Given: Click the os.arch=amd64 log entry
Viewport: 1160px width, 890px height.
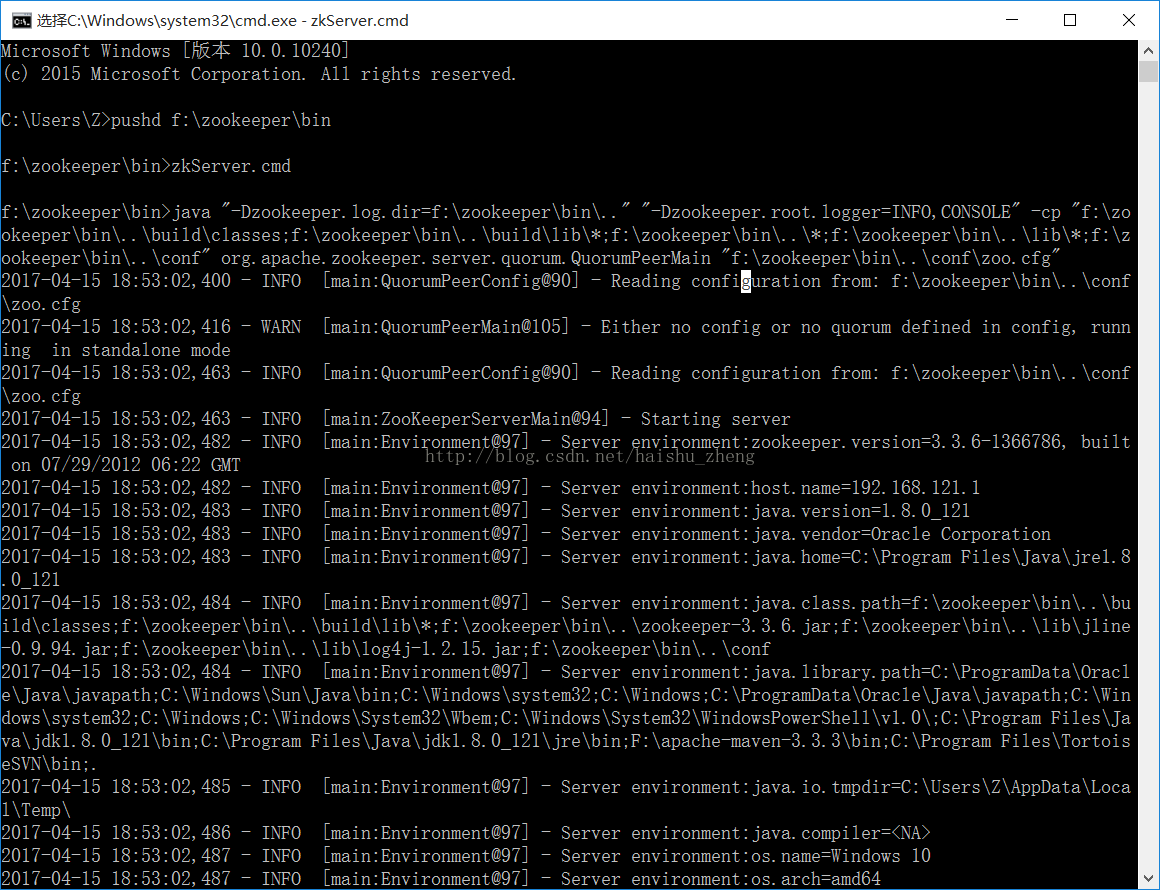Looking at the screenshot, I should coord(441,879).
